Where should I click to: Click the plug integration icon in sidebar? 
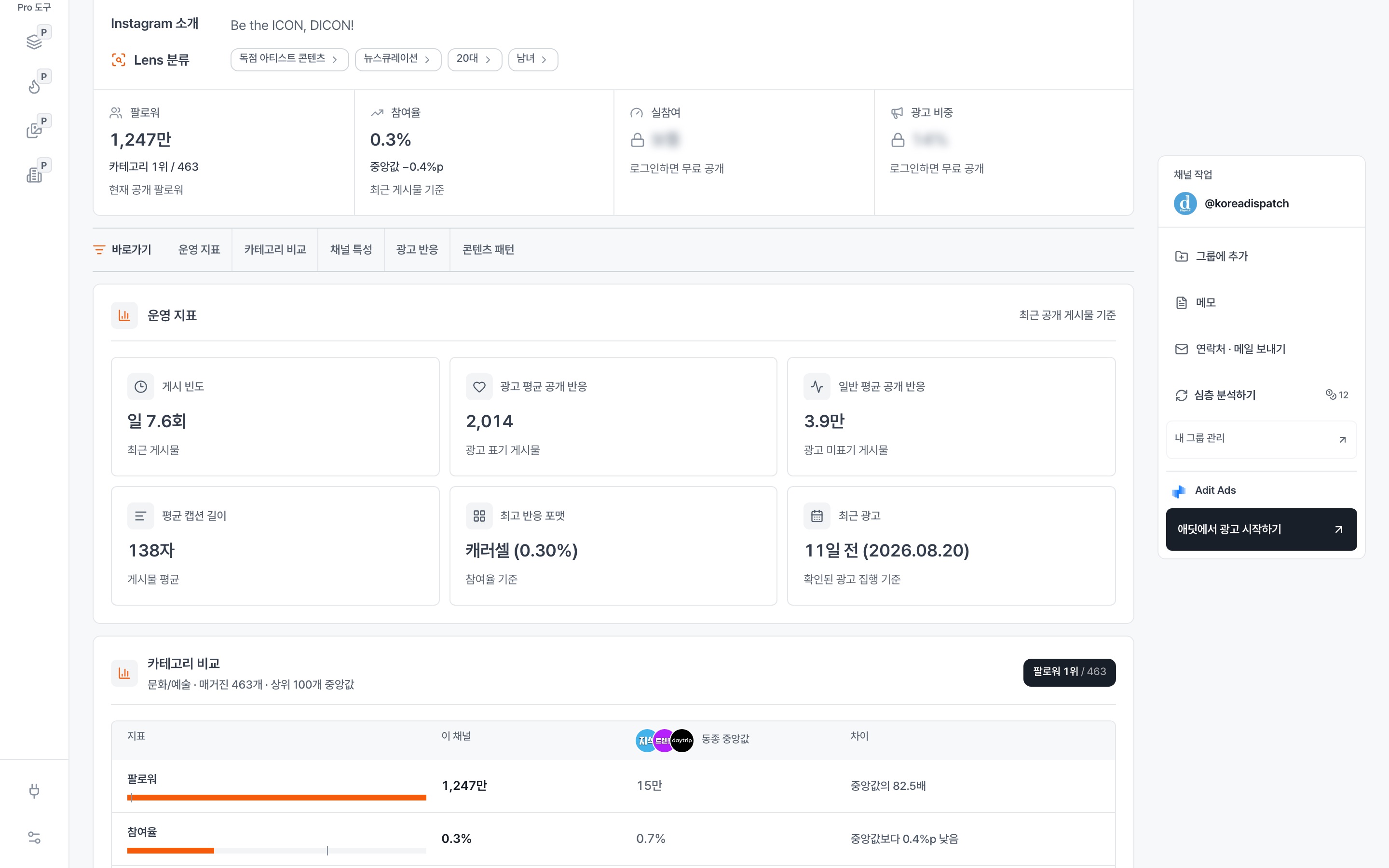tap(34, 791)
